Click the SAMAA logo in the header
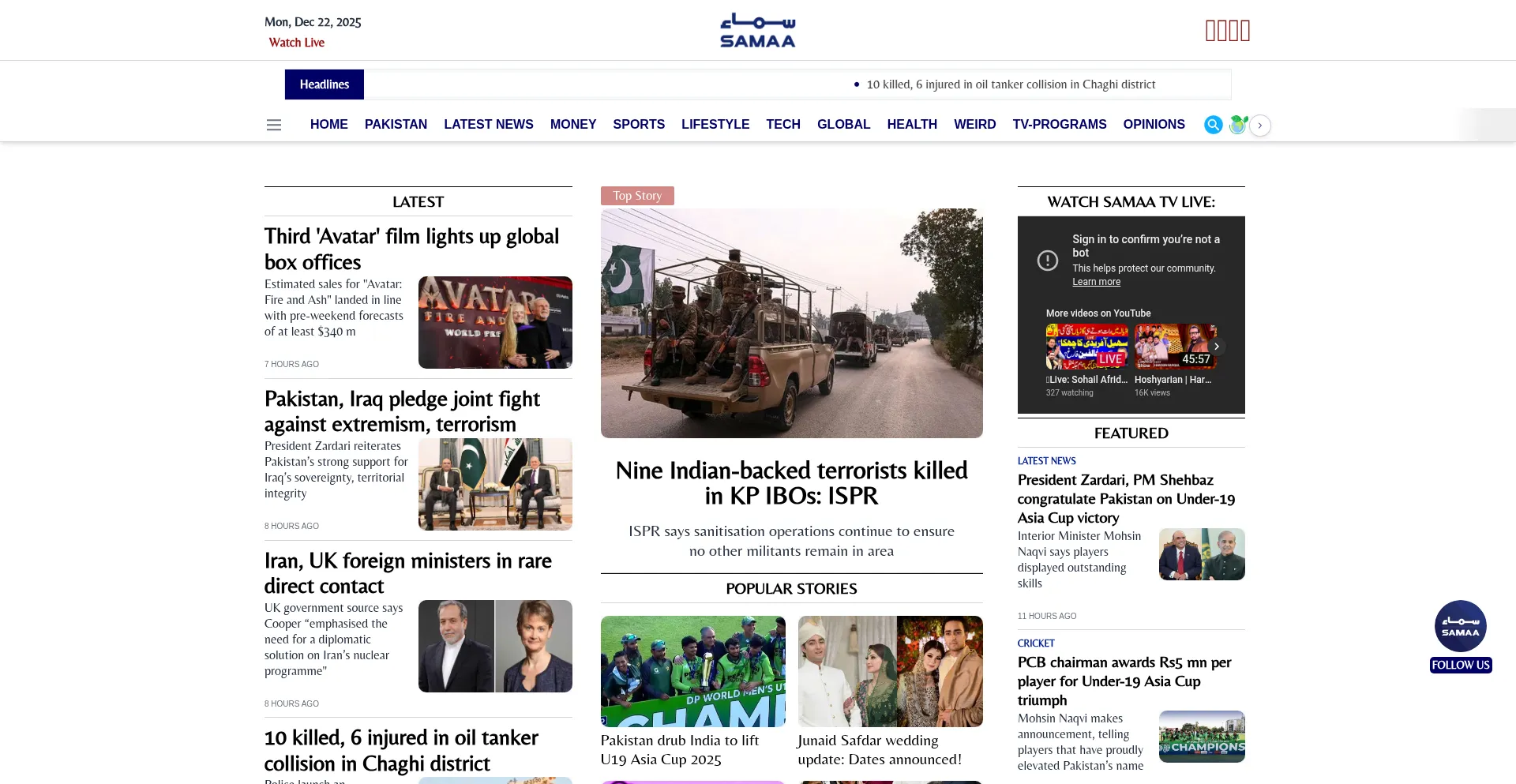 pos(756,30)
